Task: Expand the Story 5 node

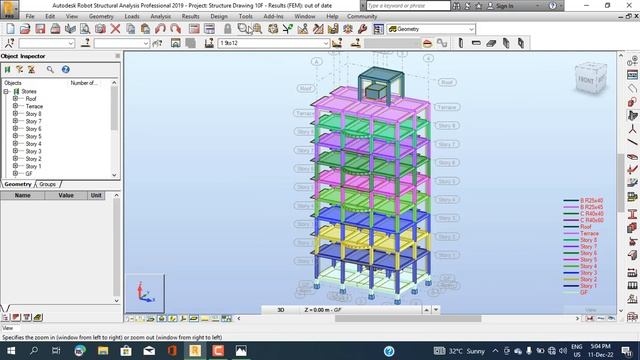Action: click(15, 136)
